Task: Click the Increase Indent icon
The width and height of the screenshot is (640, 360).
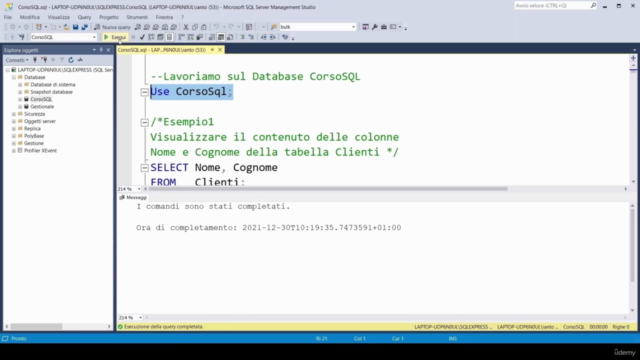Action: 273,37
